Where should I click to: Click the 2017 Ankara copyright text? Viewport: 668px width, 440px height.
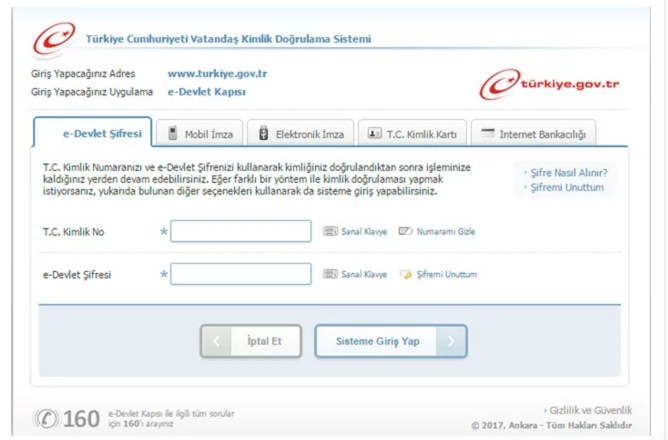point(551,425)
